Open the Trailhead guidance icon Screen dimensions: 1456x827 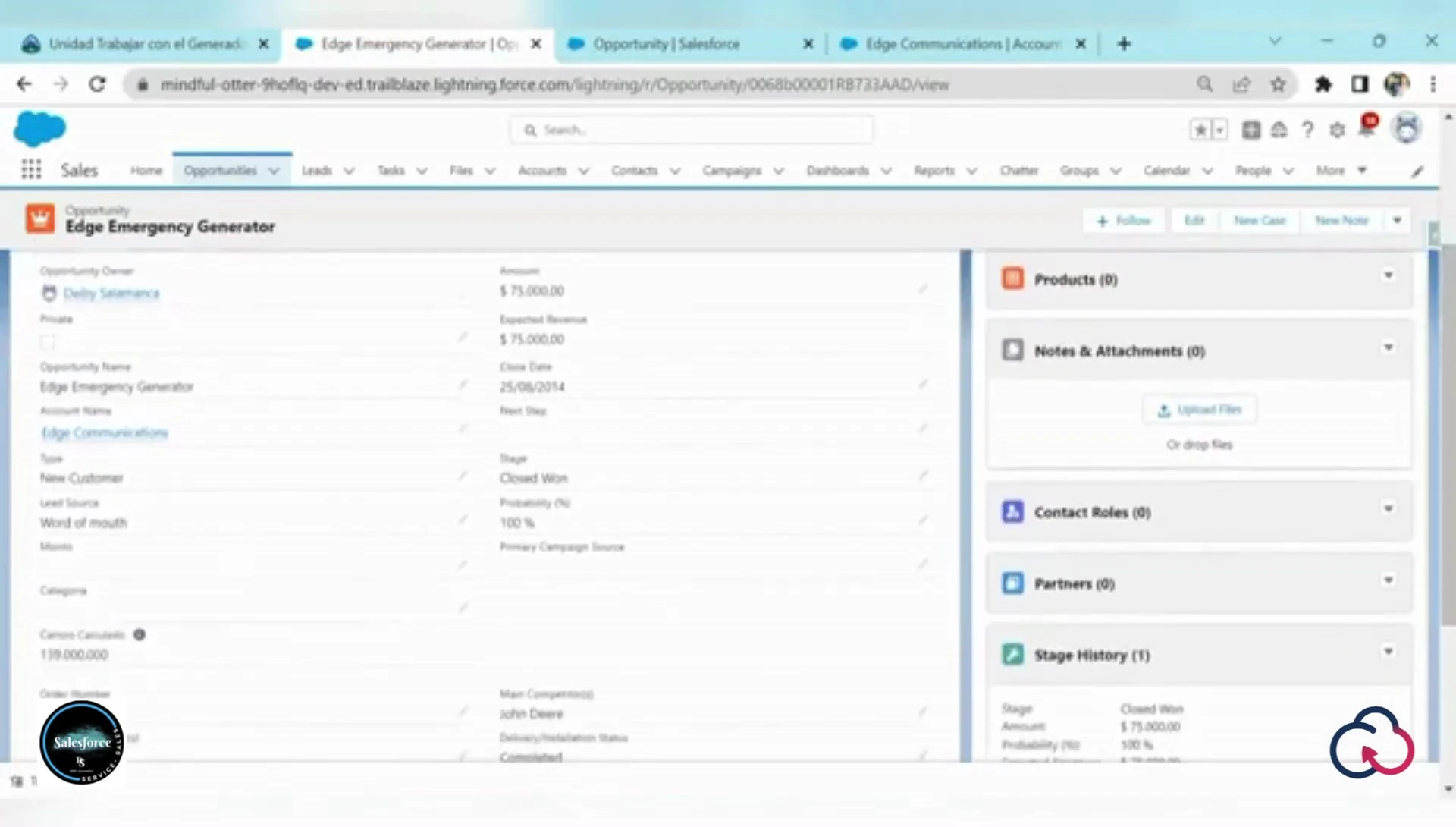point(1279,130)
